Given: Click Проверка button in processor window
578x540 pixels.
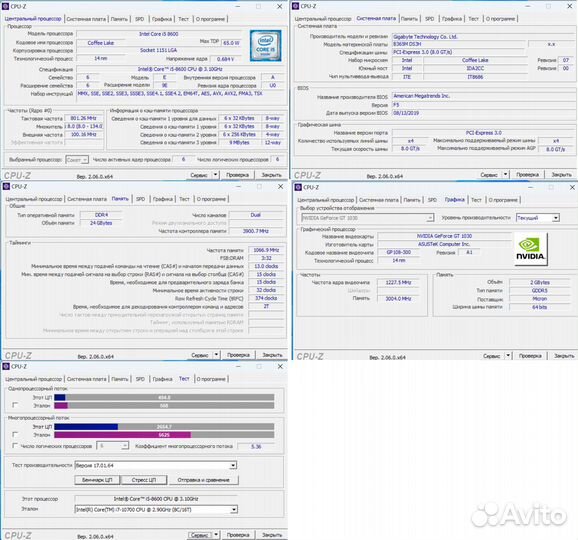Looking at the screenshot, I should tap(237, 175).
